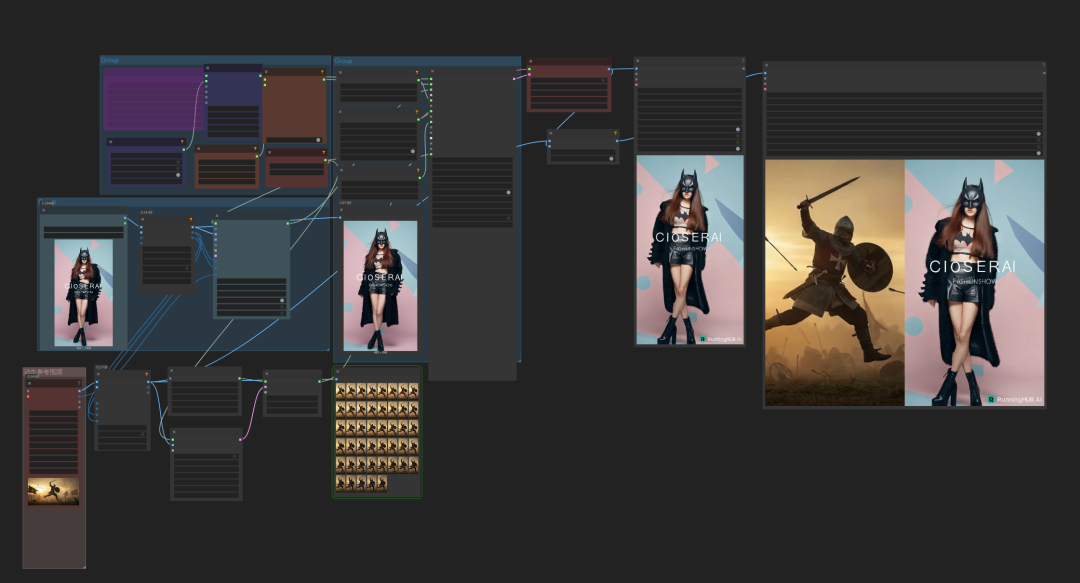Toggle the switch in the middle node of second Group
The width and height of the screenshot is (1080, 583).
[x=413, y=152]
